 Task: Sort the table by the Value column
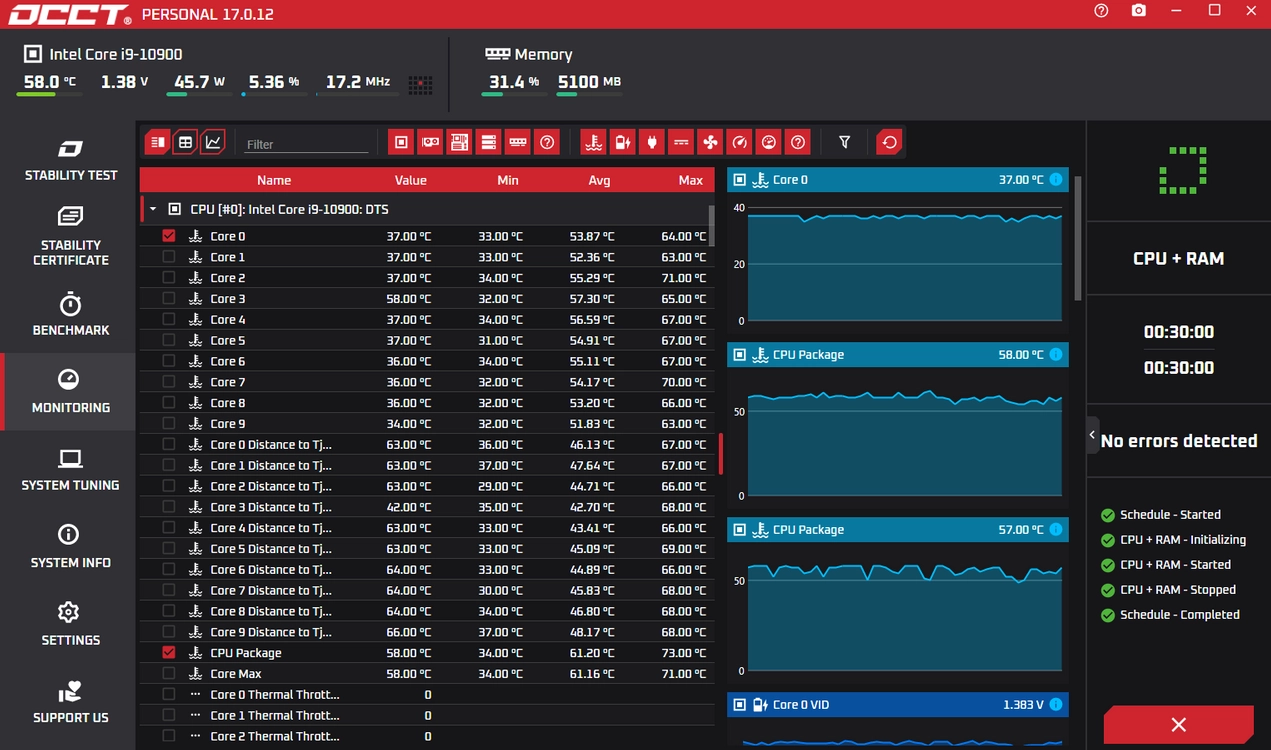[411, 181]
